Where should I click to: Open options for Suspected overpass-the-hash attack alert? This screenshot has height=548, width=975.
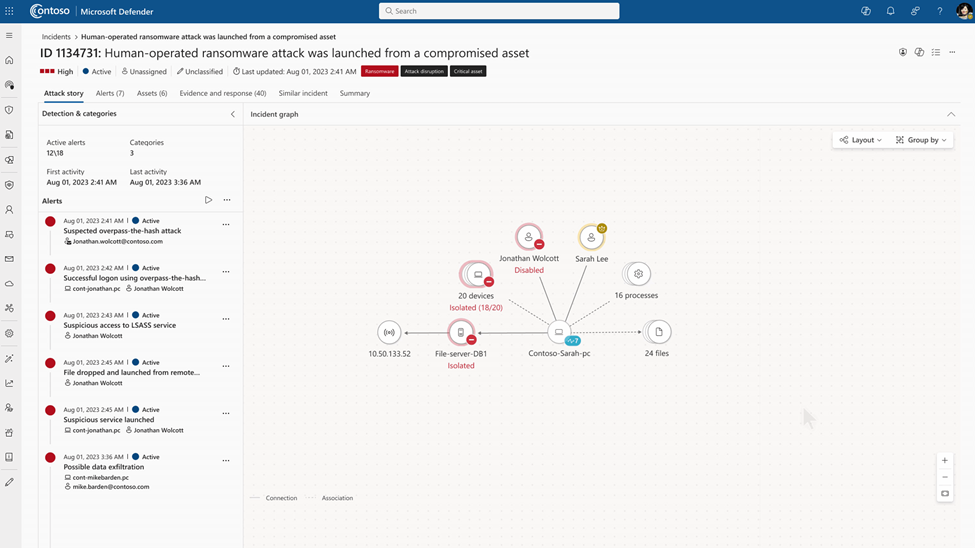coord(226,225)
